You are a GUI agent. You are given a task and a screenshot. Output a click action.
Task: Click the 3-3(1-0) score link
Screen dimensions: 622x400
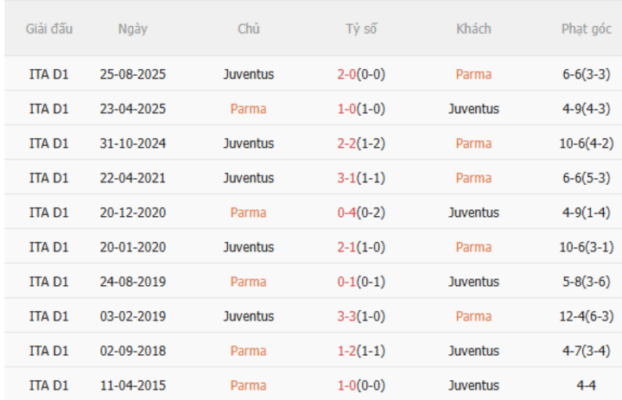361,316
